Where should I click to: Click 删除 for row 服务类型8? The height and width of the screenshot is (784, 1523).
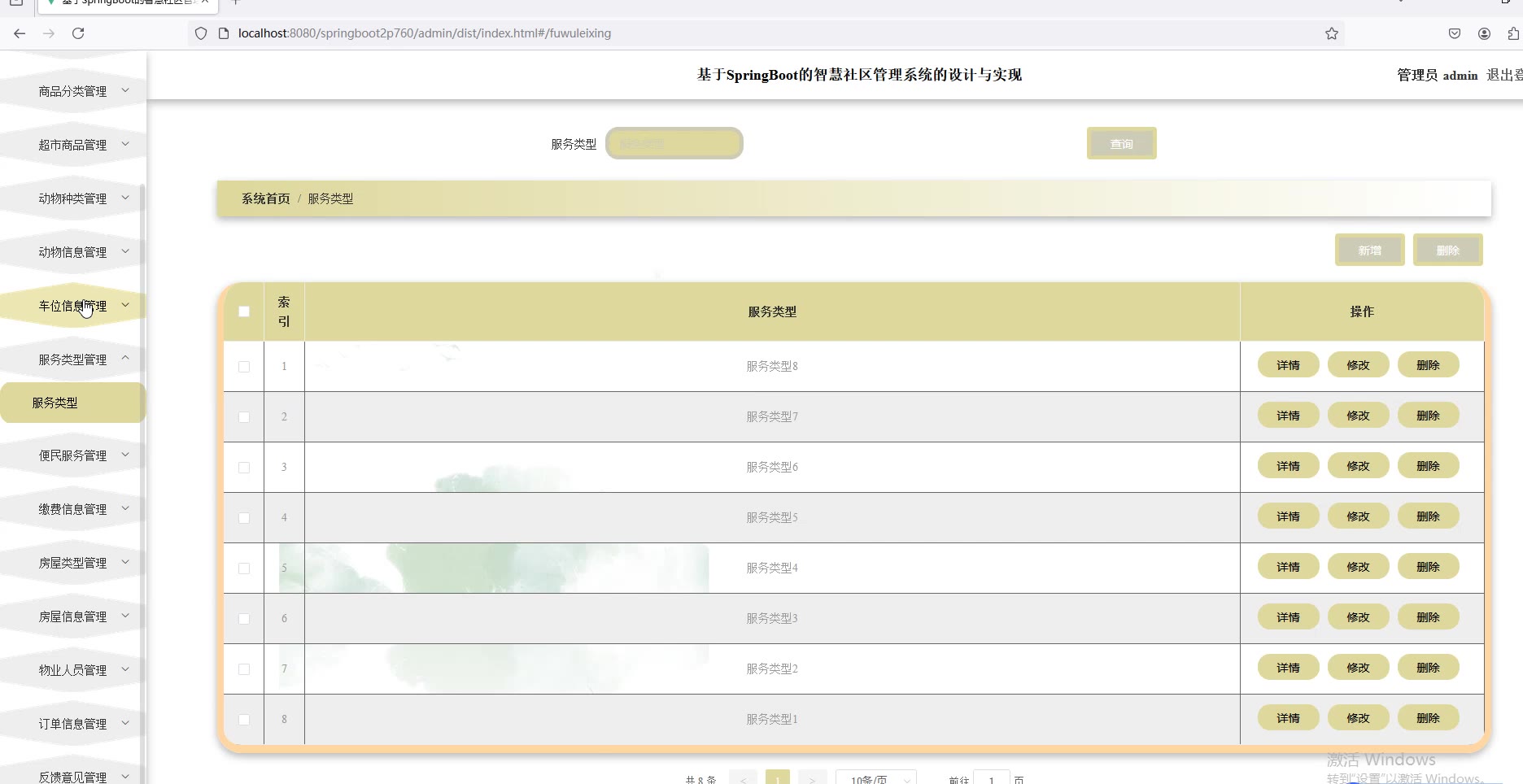(x=1429, y=365)
